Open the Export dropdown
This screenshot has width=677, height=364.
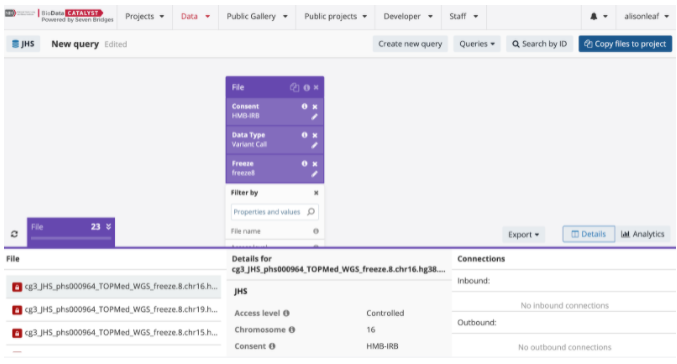coord(523,234)
